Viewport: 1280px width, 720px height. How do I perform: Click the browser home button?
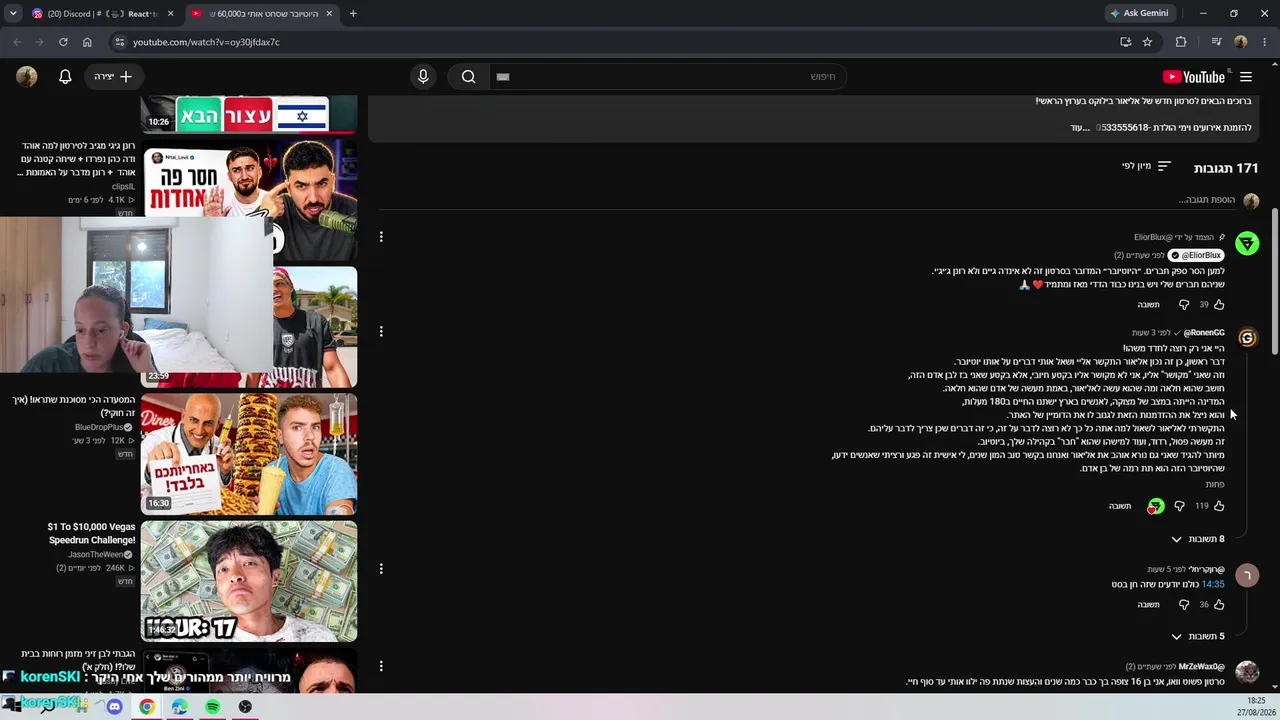click(x=87, y=42)
